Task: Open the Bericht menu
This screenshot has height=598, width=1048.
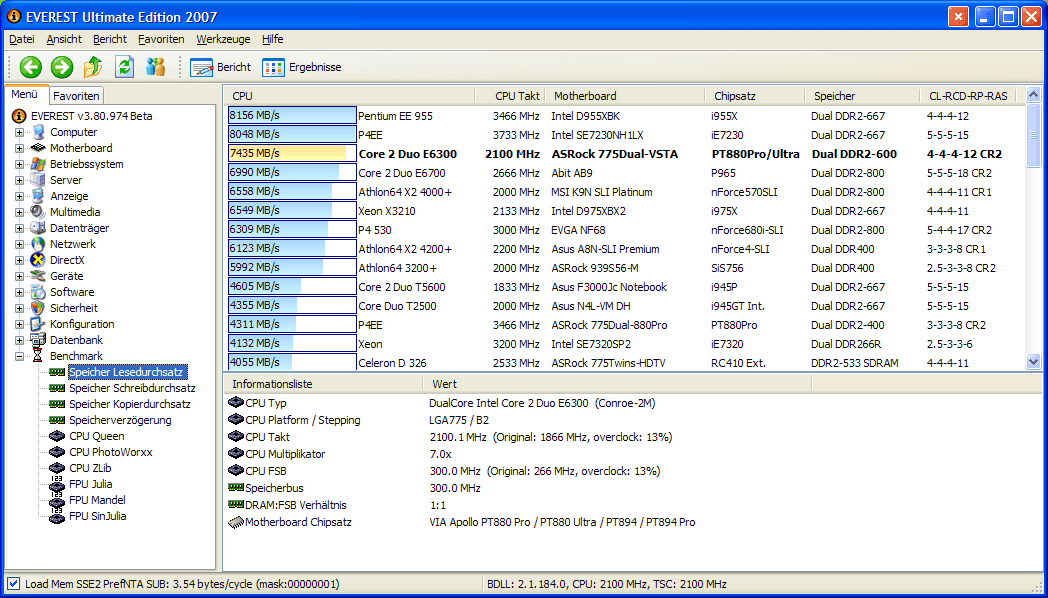Action: click(x=110, y=39)
